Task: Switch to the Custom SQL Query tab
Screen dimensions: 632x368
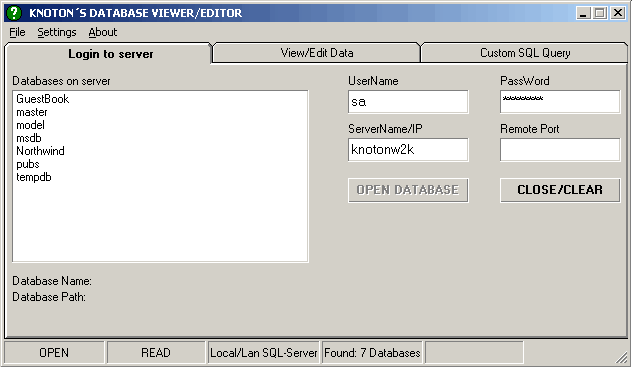Action: pyautogui.click(x=525, y=53)
